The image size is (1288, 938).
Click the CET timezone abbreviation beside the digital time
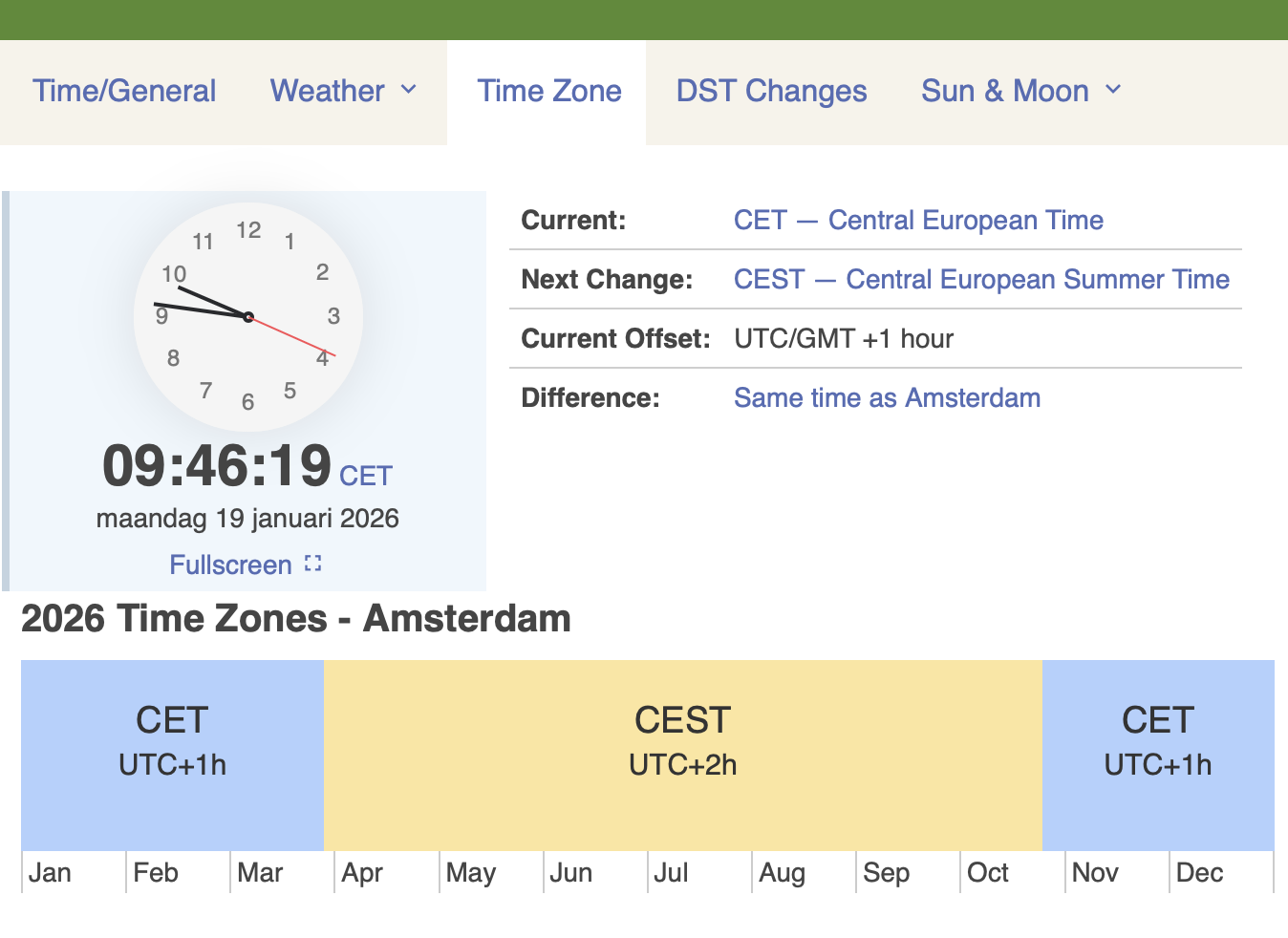pos(366,476)
